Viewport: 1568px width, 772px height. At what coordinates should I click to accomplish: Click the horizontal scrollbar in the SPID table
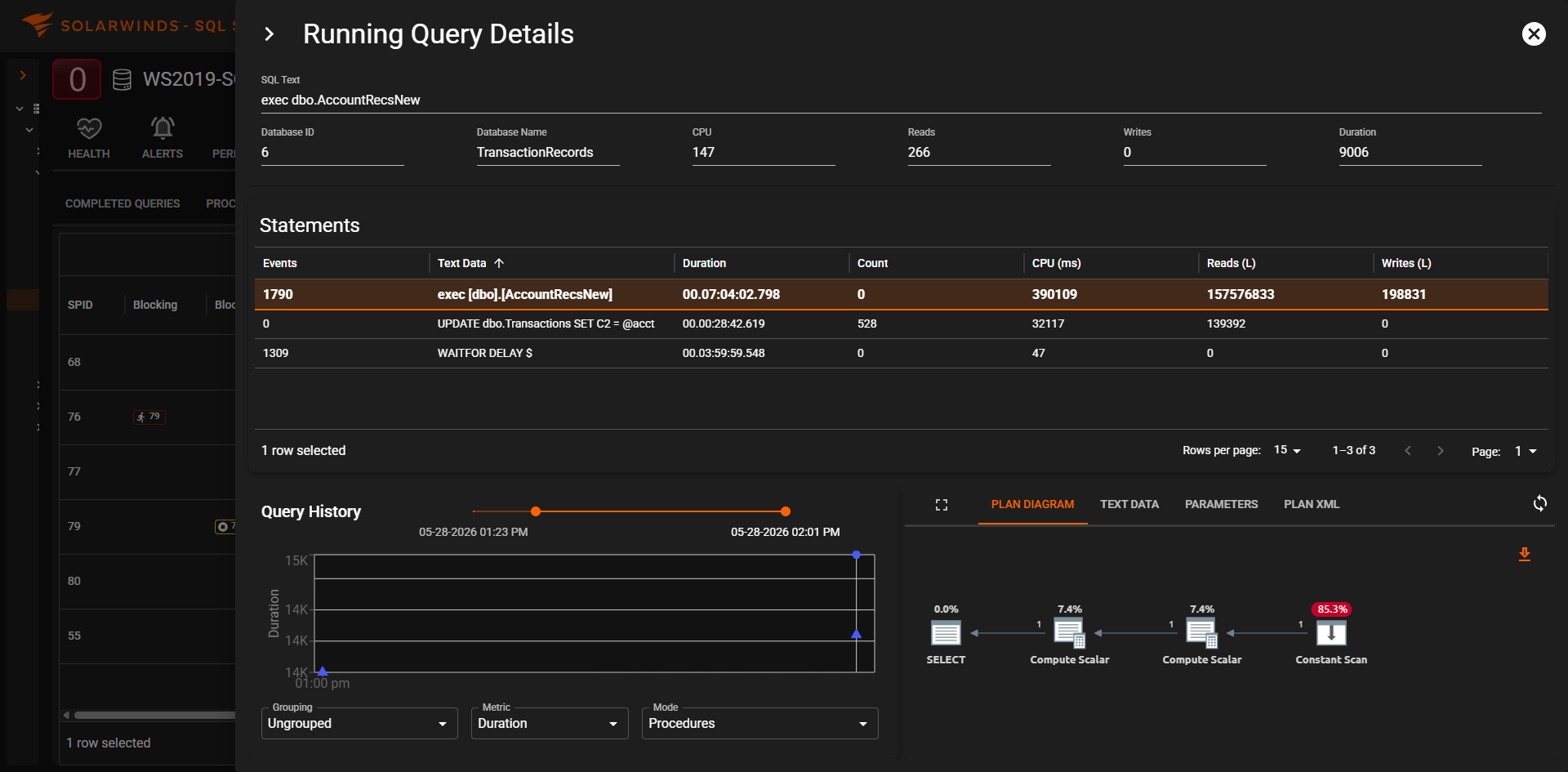[x=155, y=715]
